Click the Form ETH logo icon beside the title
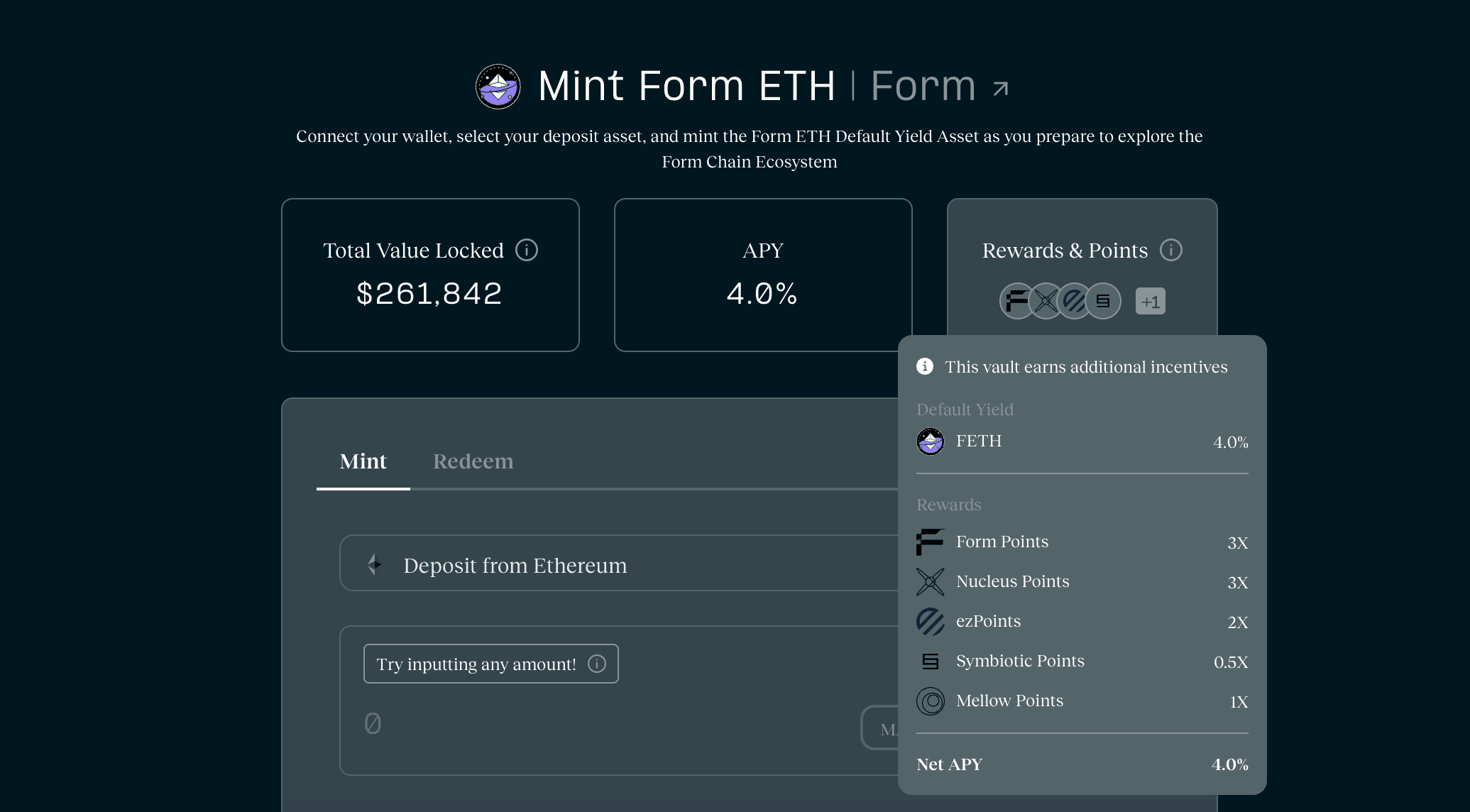The image size is (1470, 812). [x=498, y=87]
